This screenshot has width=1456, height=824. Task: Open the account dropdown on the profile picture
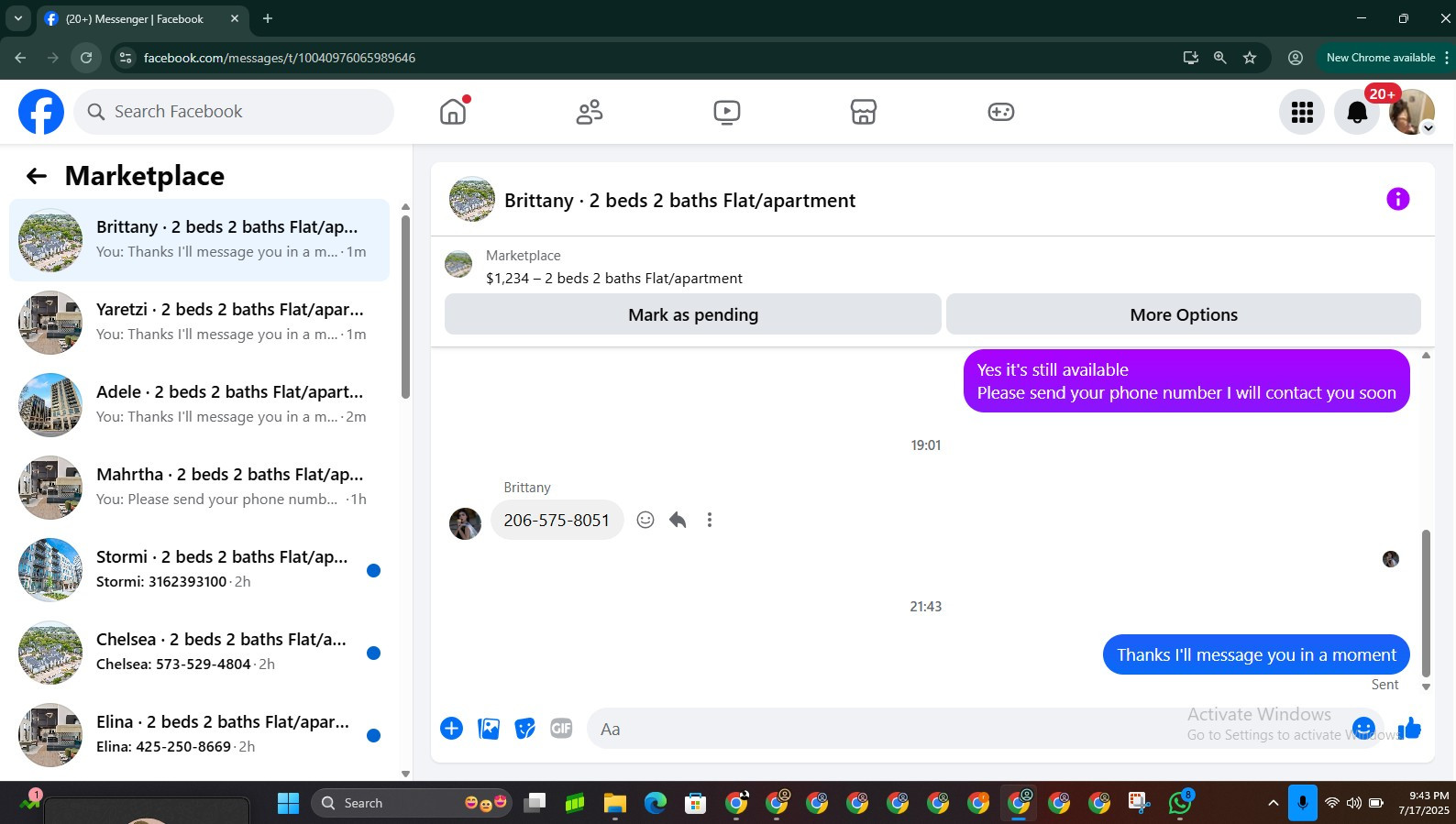pos(1428,128)
